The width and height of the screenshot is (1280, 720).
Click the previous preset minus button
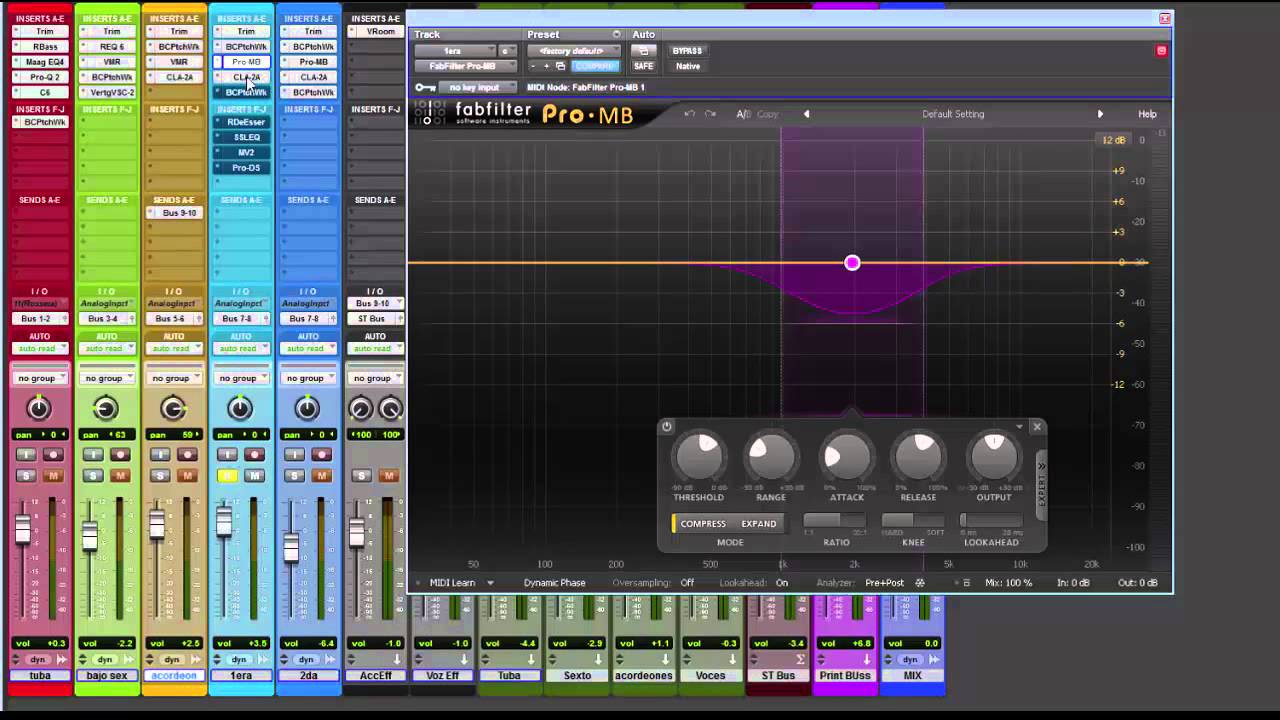(x=533, y=66)
